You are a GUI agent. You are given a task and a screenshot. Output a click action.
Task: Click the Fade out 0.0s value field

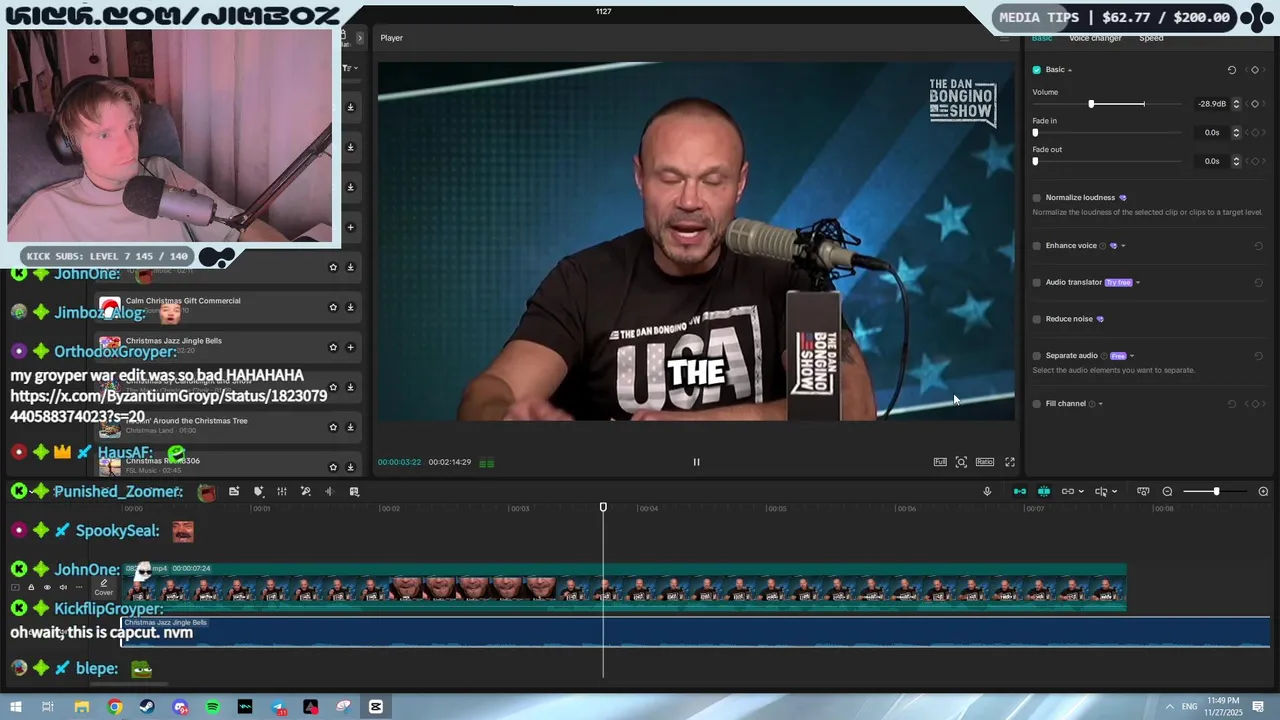point(1211,161)
